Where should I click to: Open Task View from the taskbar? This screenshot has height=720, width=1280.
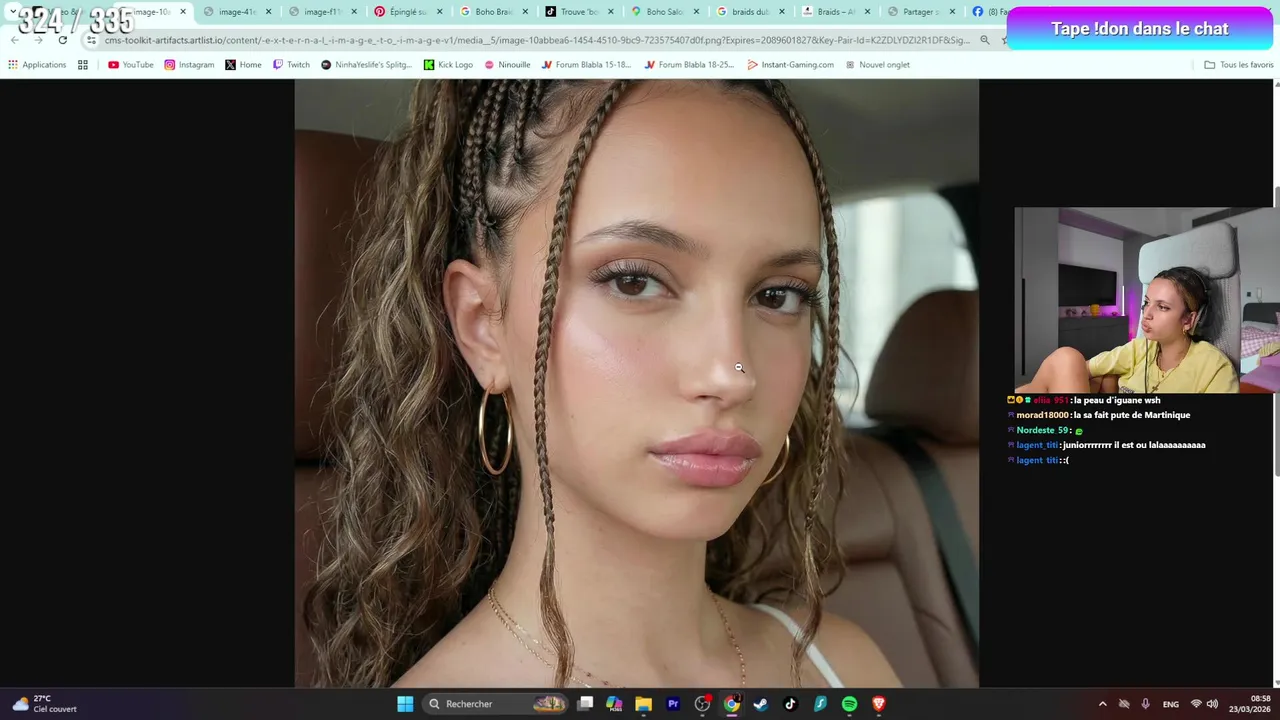pyautogui.click(x=586, y=704)
